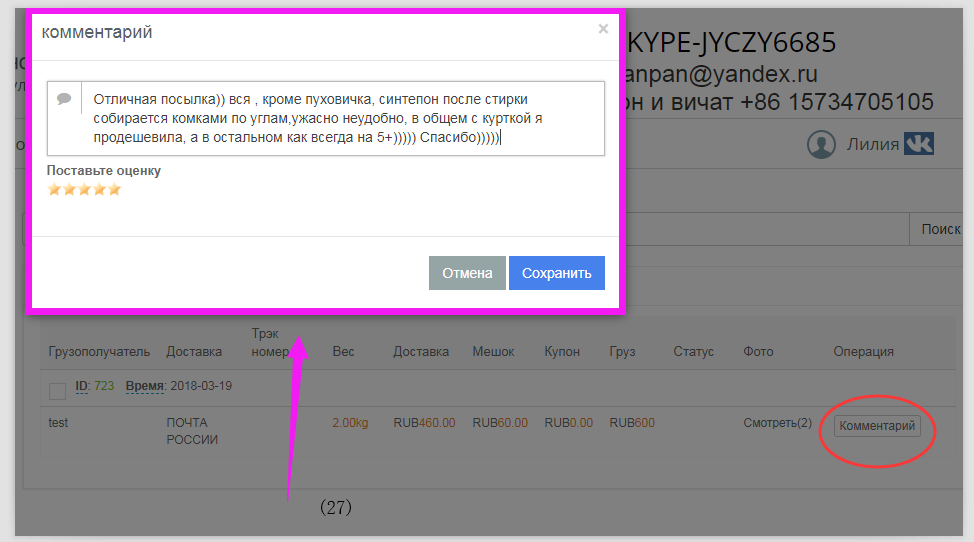
Task: Click the Фото column header
Action: (x=758, y=351)
